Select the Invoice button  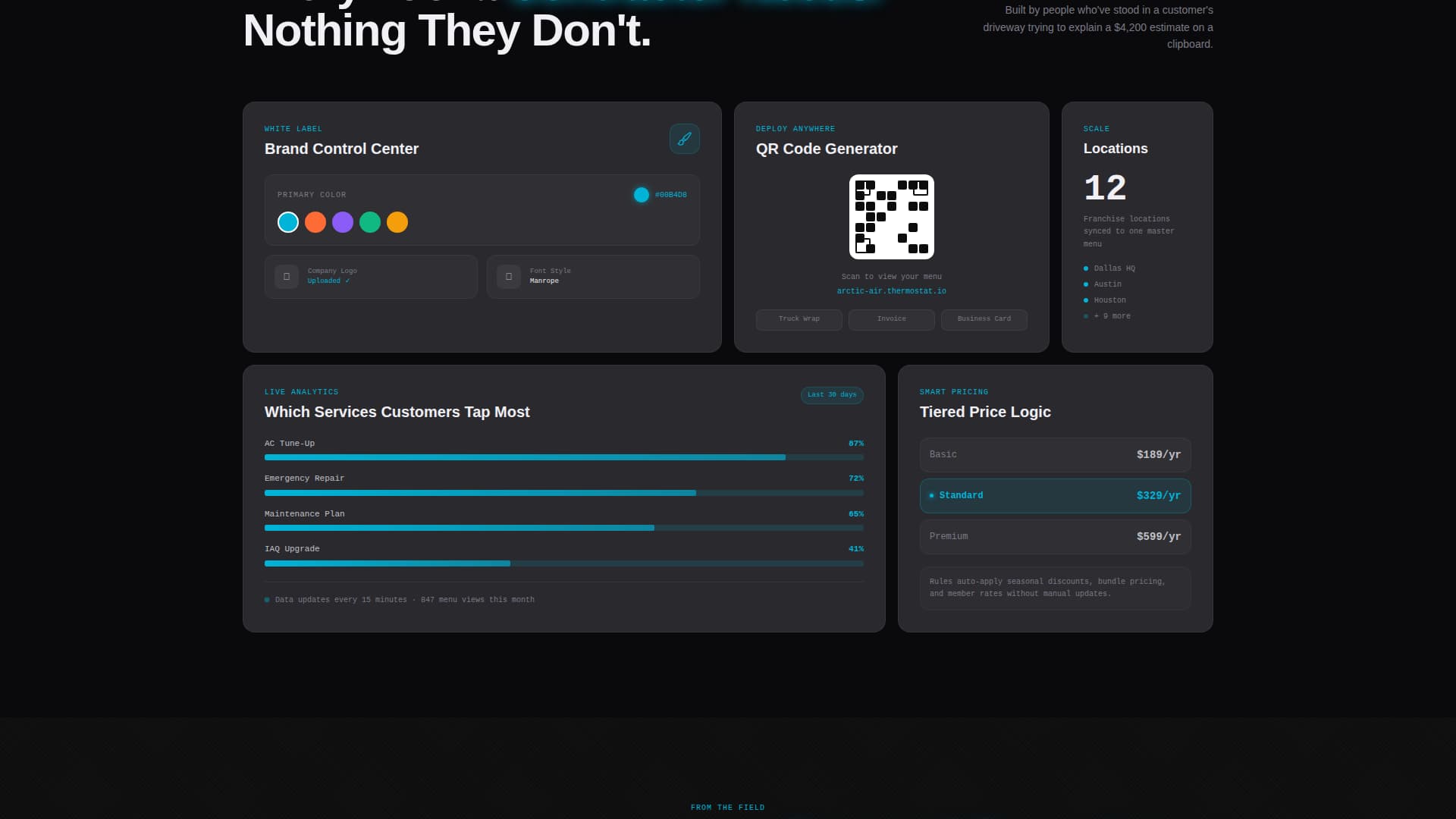click(x=892, y=319)
